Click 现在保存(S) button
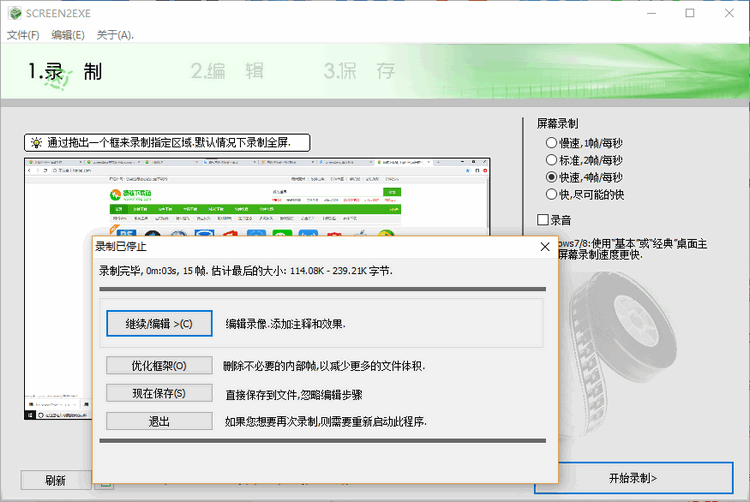Screen dimensions: 750x502 click(x=159, y=393)
